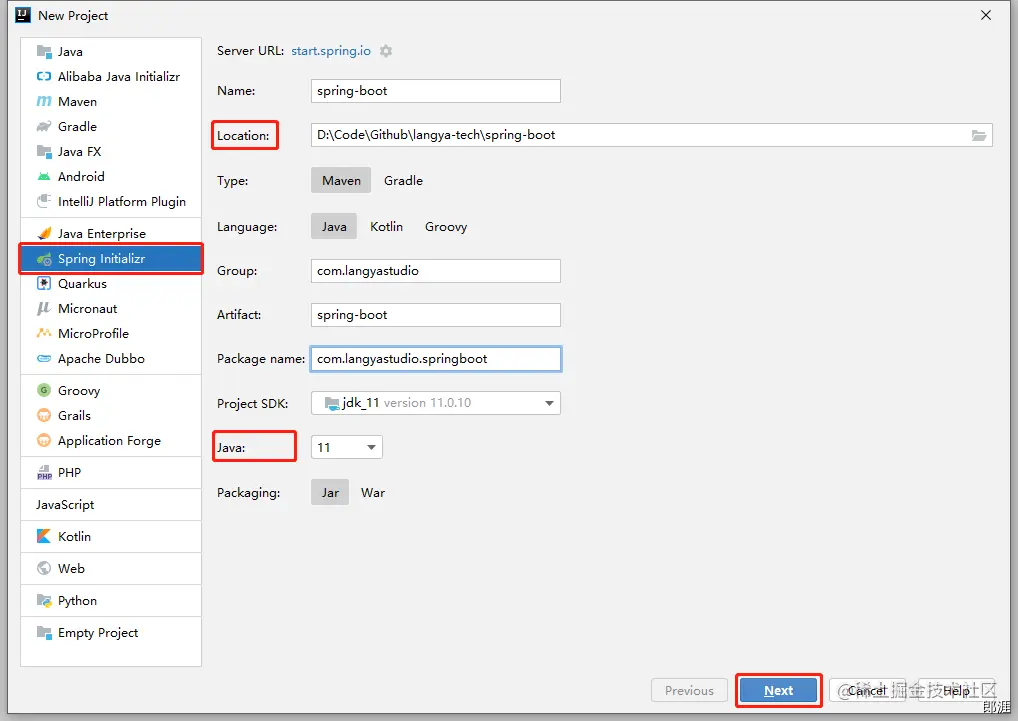The width and height of the screenshot is (1018, 721).
Task: Click the PHP icon
Action: point(43,472)
